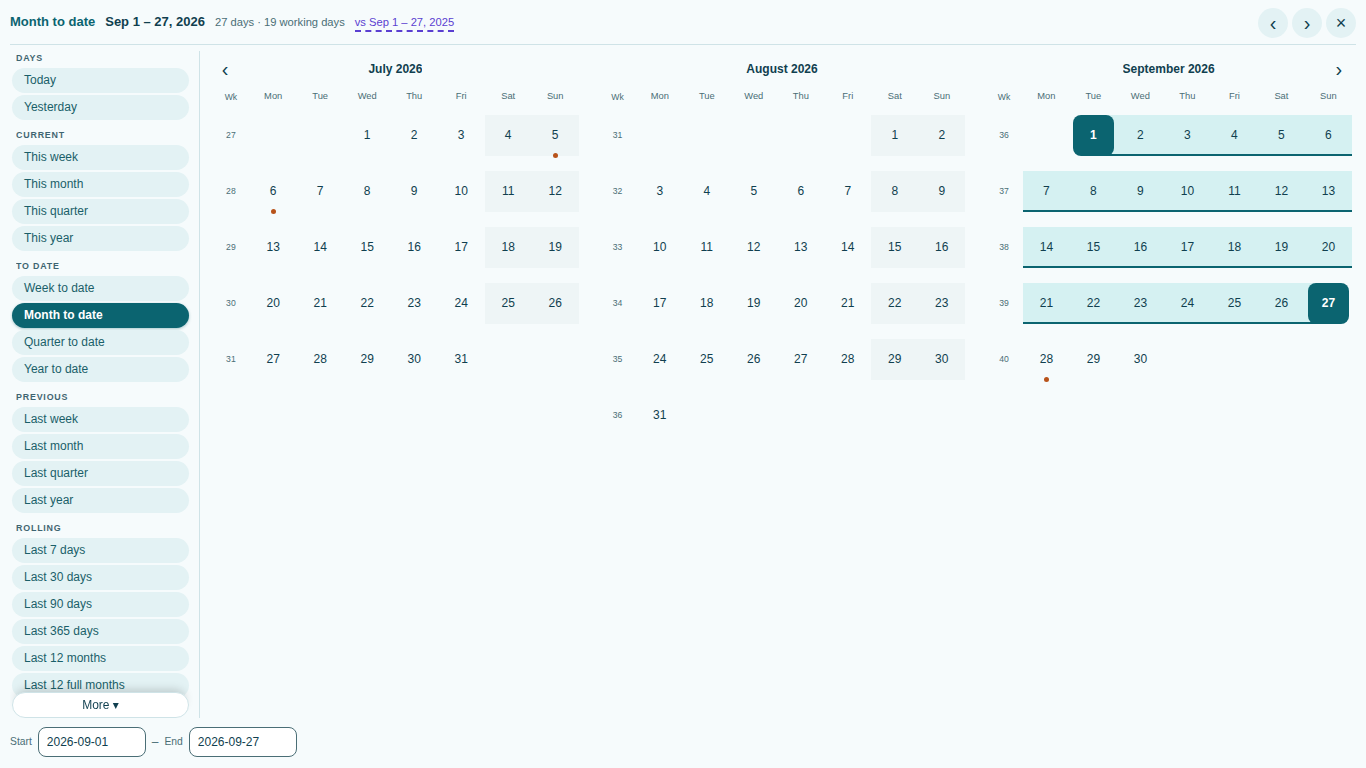Pick the This year preset
The width and height of the screenshot is (1366, 768).
[100, 238]
